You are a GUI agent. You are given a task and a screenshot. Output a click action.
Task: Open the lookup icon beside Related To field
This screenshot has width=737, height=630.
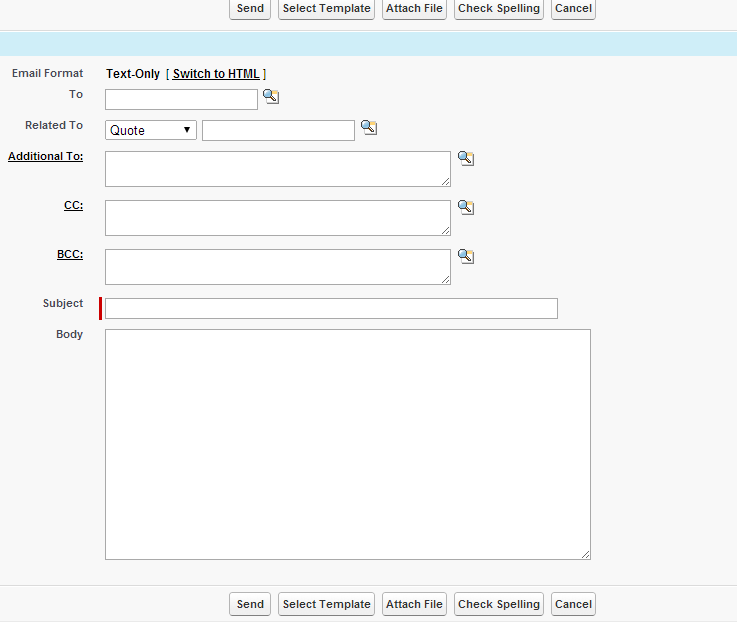(369, 127)
